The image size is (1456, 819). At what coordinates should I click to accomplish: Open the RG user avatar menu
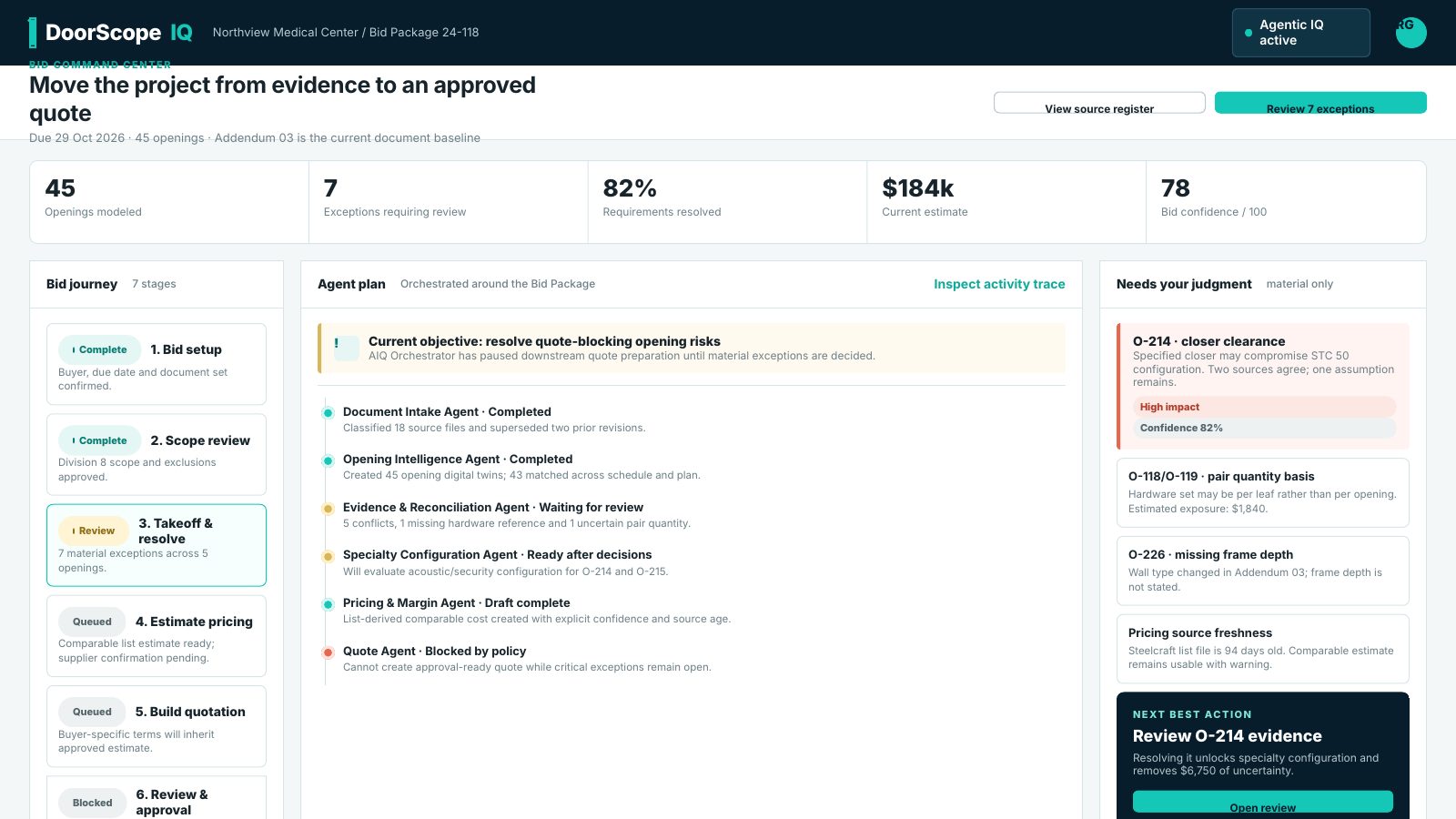[x=1410, y=33]
